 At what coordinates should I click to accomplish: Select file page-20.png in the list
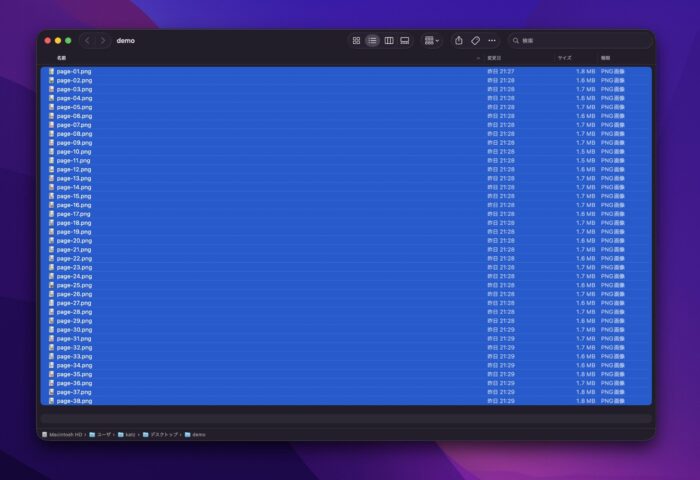tap(74, 241)
